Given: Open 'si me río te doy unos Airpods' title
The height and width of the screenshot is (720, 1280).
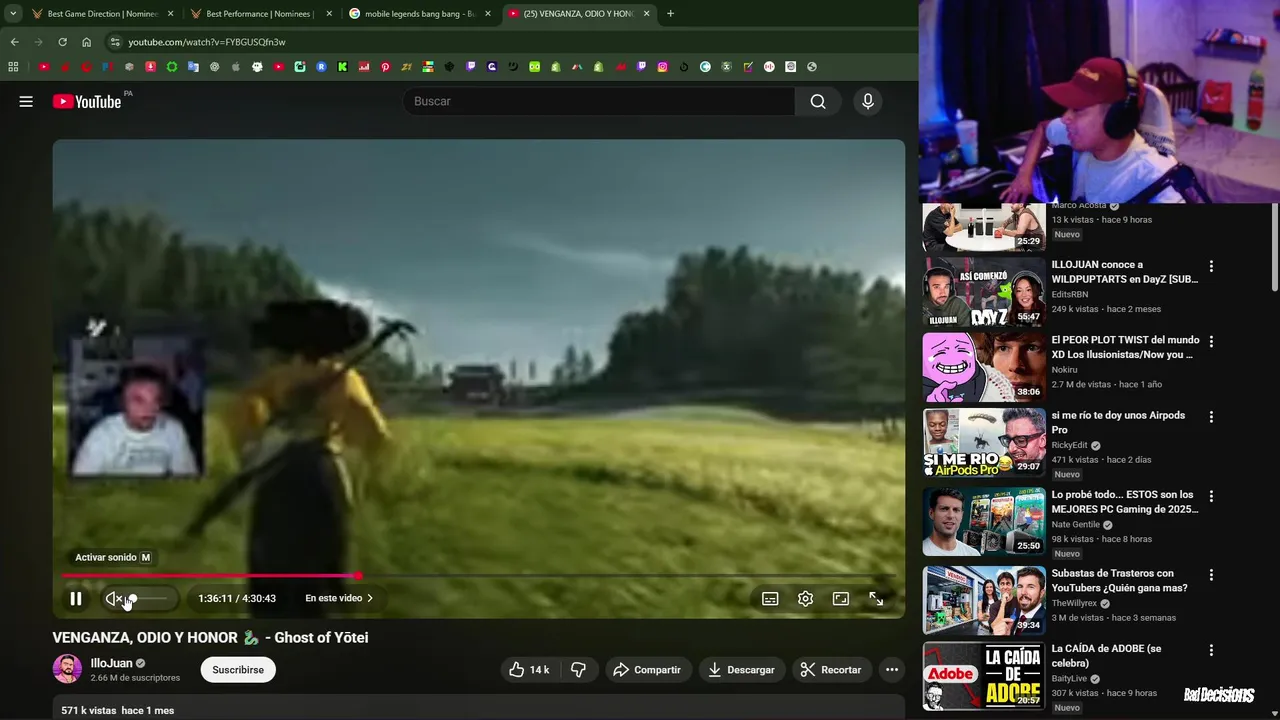Looking at the screenshot, I should [1118, 422].
